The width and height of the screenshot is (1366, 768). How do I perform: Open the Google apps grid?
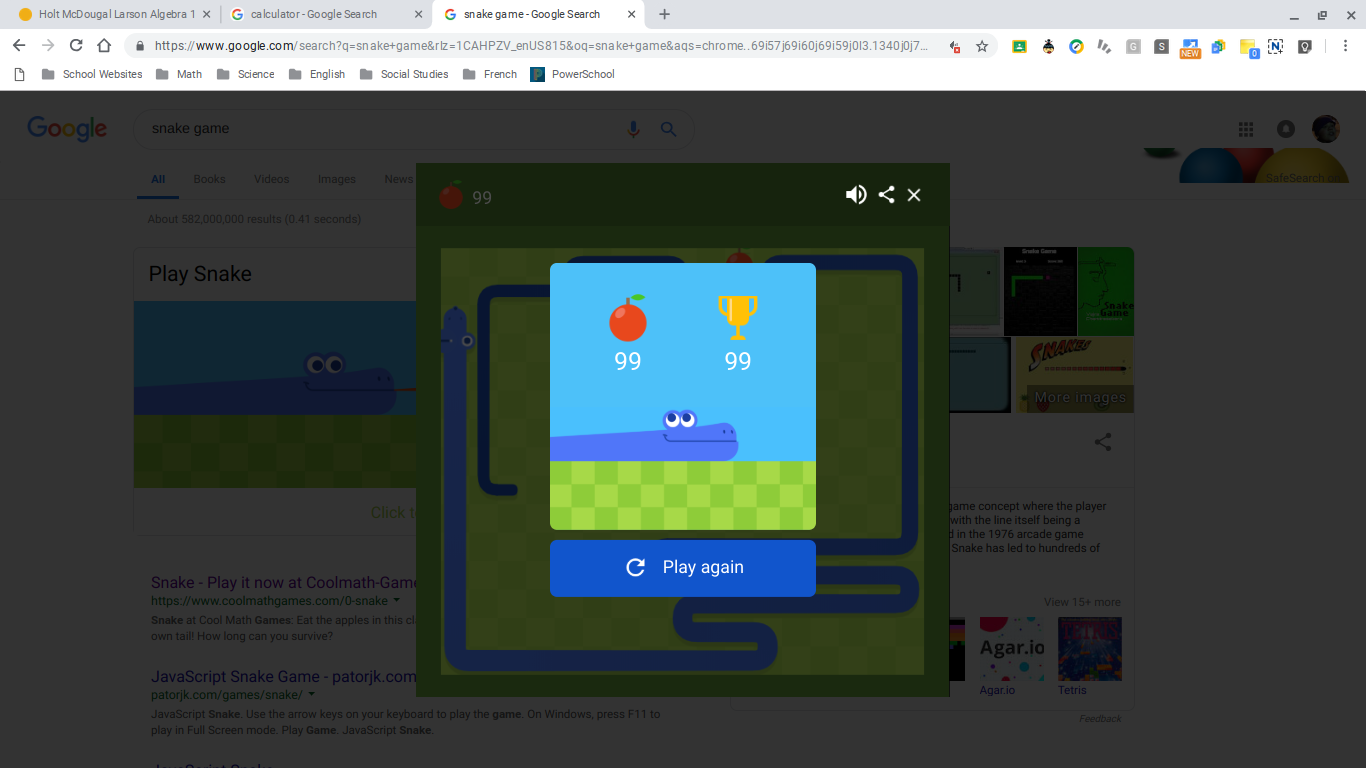(x=1246, y=129)
